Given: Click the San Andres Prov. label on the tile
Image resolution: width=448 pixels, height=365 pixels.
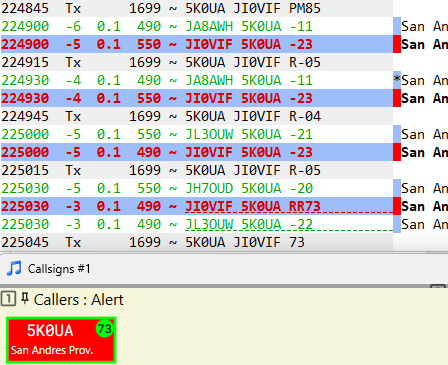Looking at the screenshot, I should (x=52, y=350).
